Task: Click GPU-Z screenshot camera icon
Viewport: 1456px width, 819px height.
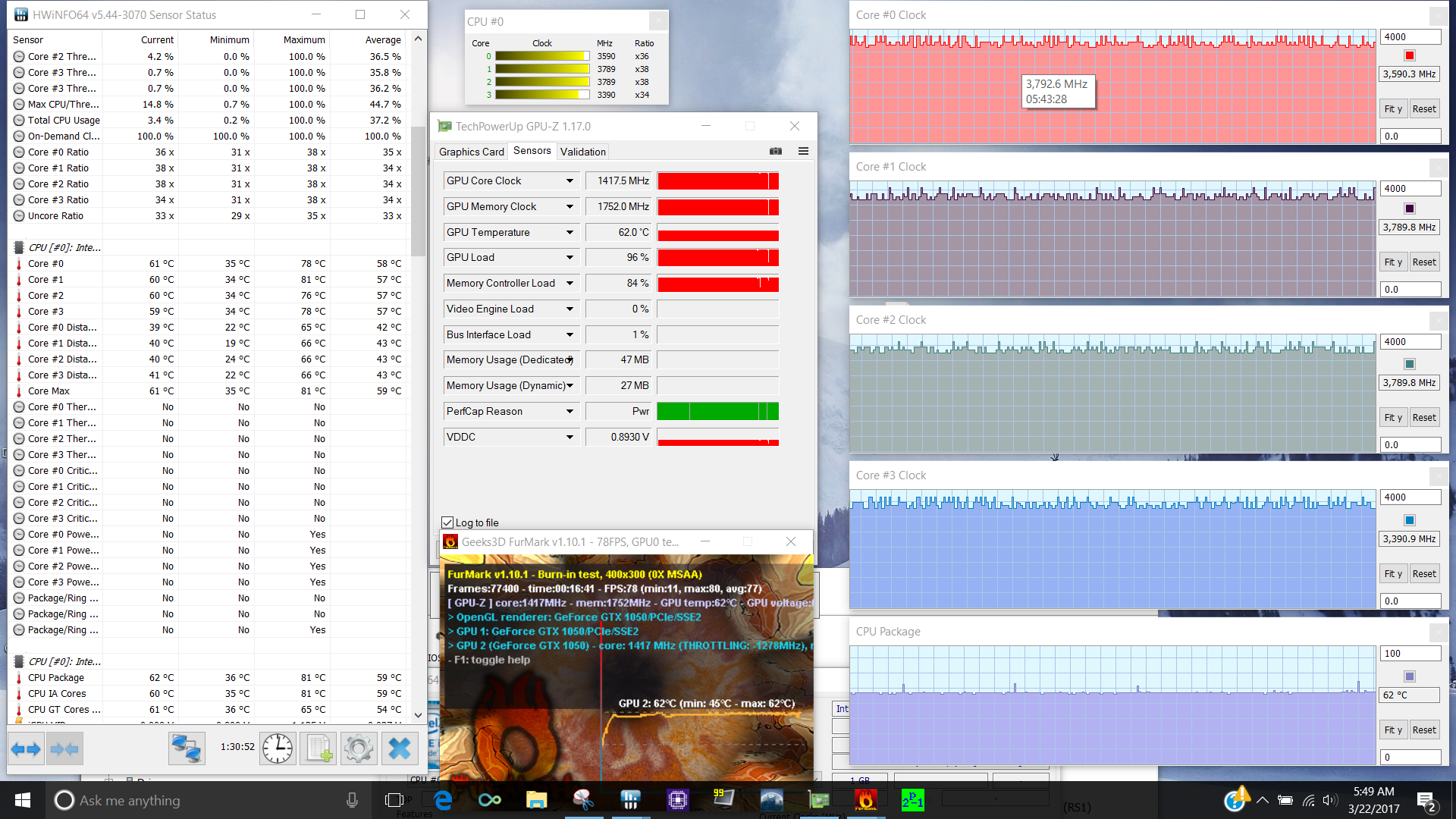Action: (775, 151)
